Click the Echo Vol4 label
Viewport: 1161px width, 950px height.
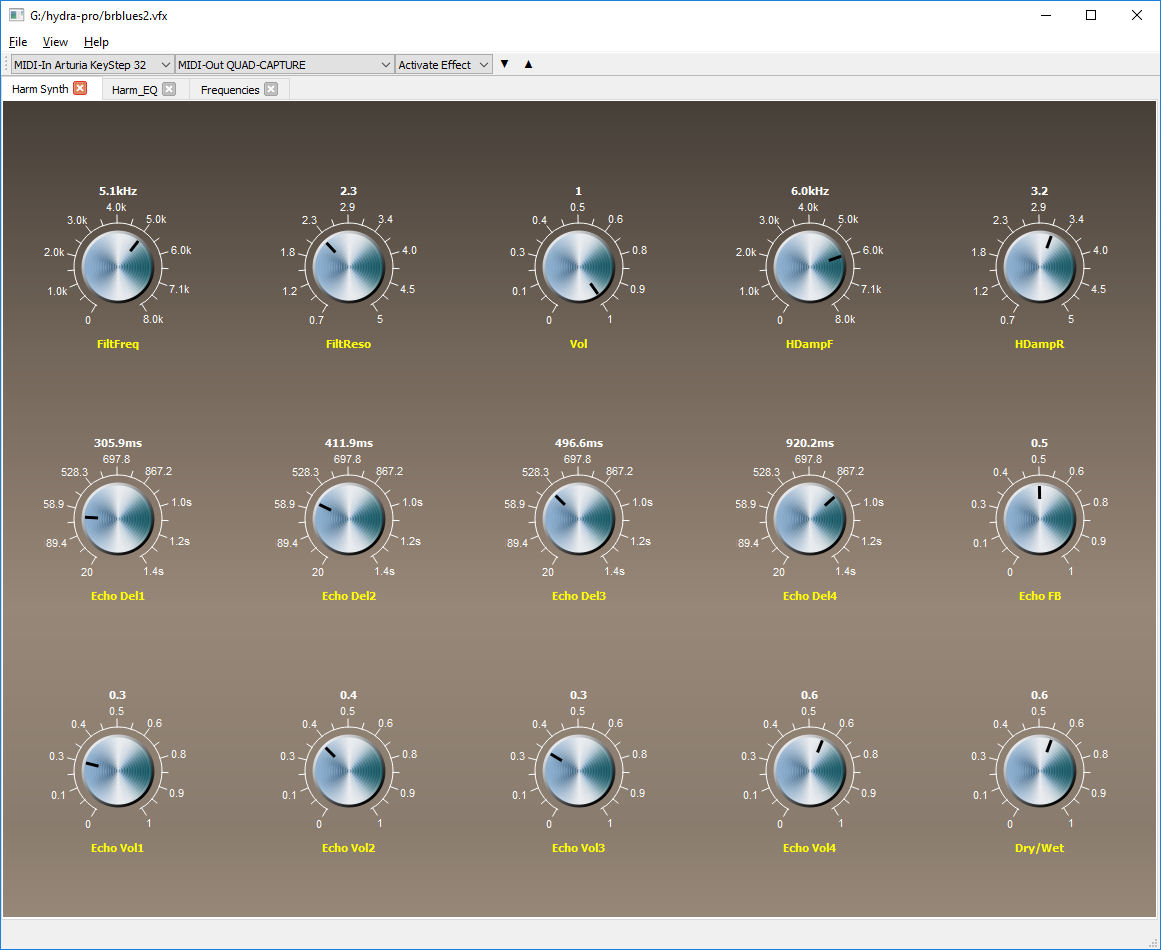point(809,848)
